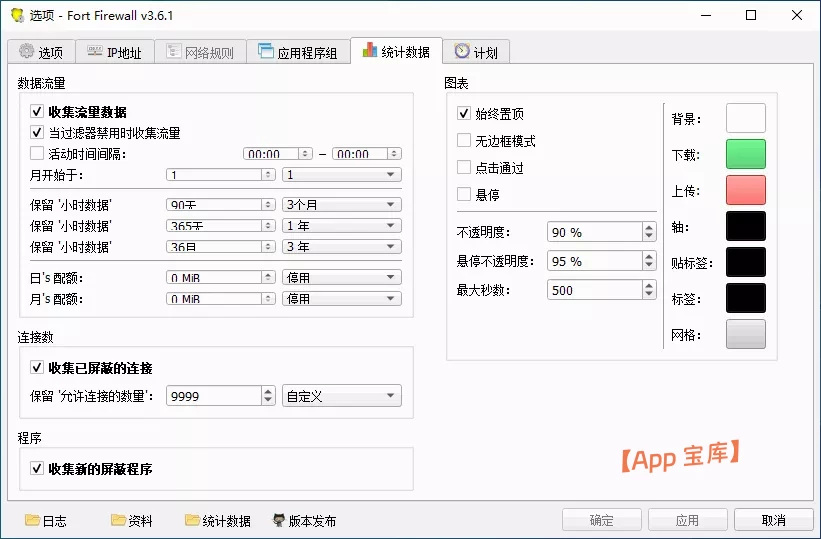
Task: Click the GitHub cat icon for 版本发布
Action: pos(279,520)
